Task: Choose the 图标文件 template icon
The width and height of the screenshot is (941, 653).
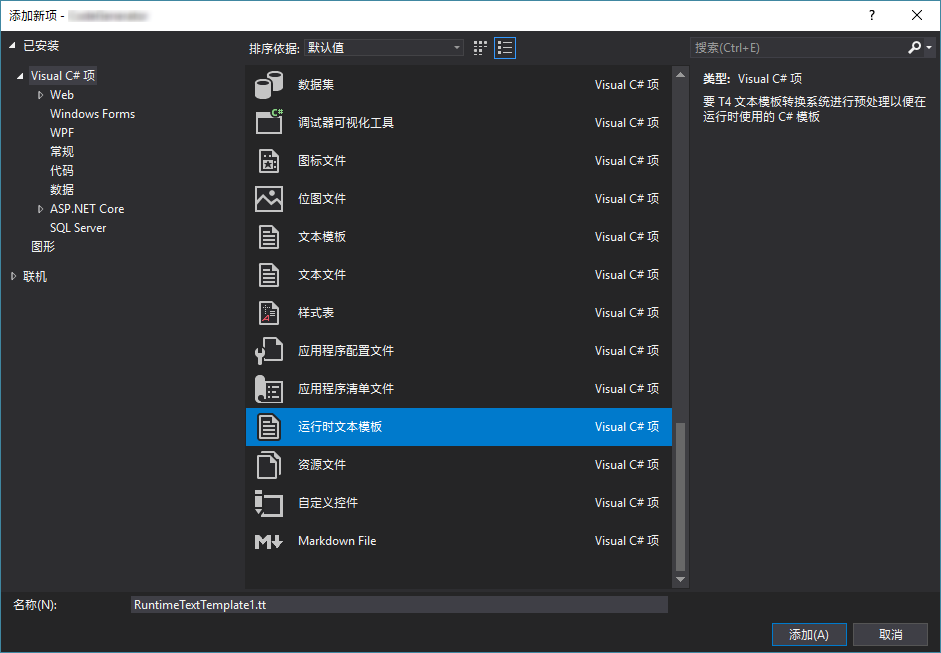Action: tap(269, 161)
